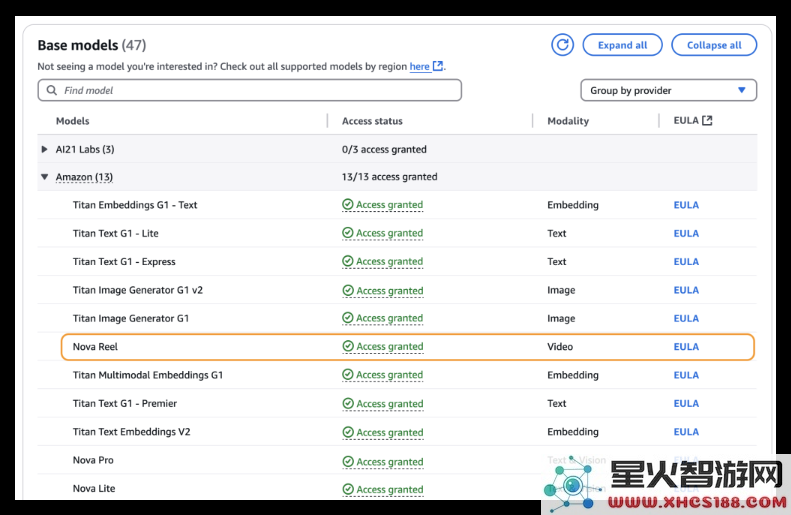
Task: Click Access granted for Titan Image Generator G1 v2
Action: [x=383, y=291]
